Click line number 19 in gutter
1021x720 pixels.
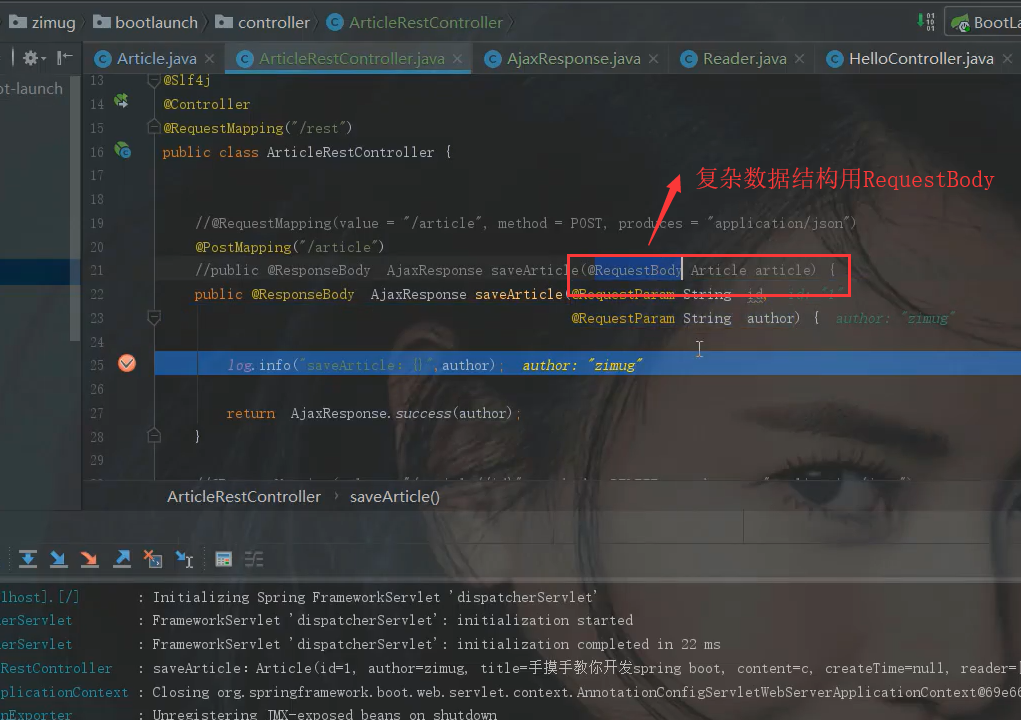pyautogui.click(x=96, y=223)
